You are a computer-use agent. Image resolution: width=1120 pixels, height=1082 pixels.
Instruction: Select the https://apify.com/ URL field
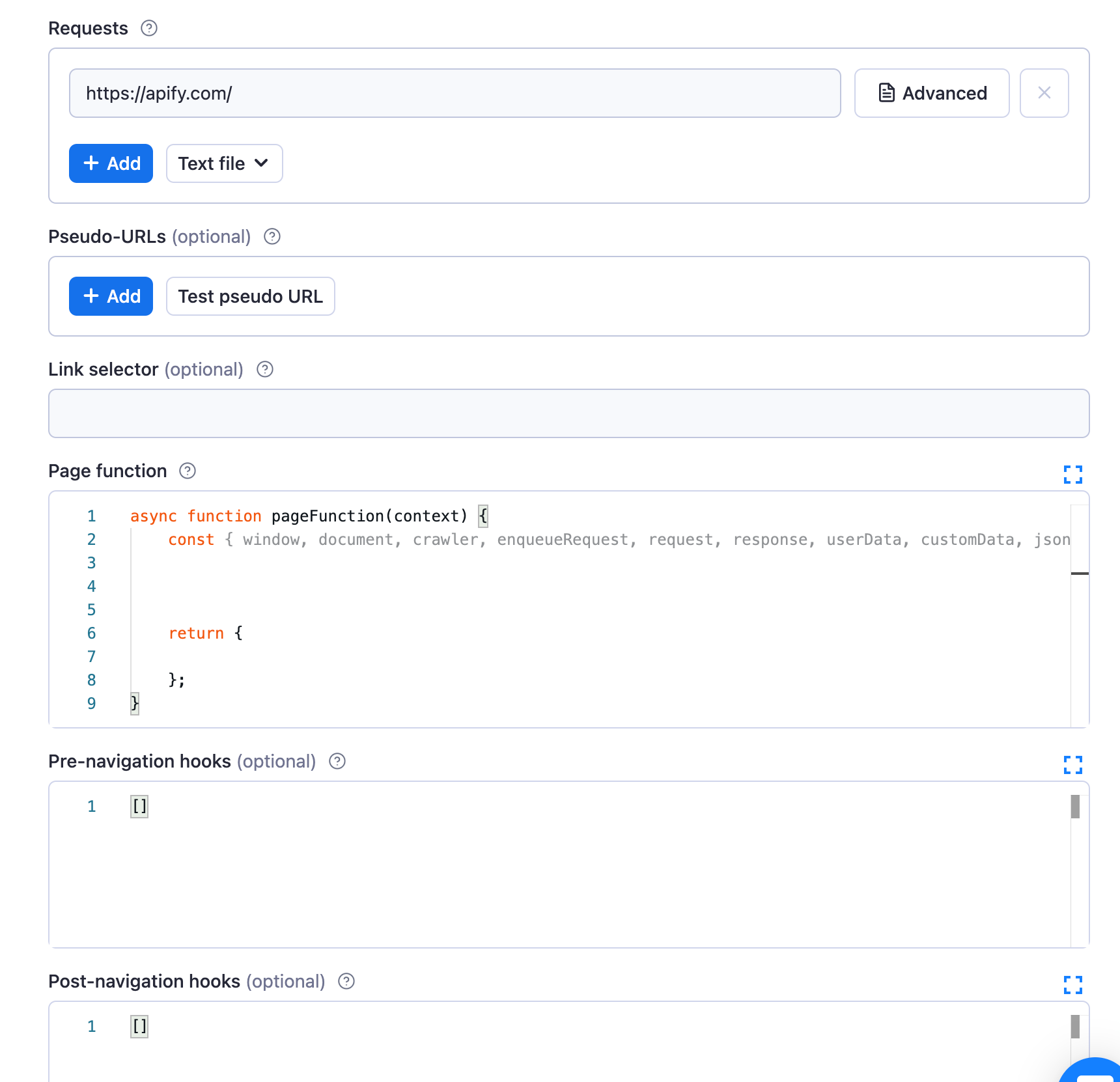(455, 93)
